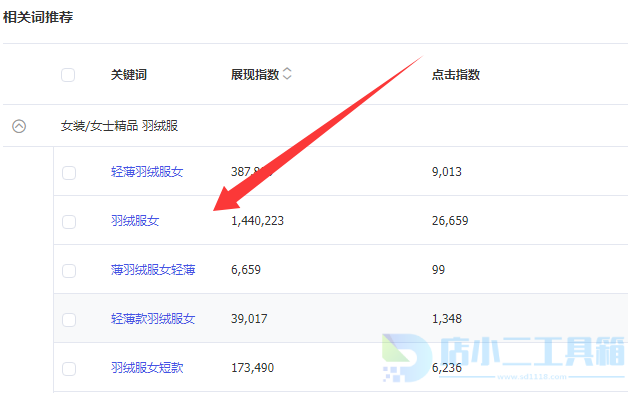Select the 39,017 impression value

click(249, 319)
